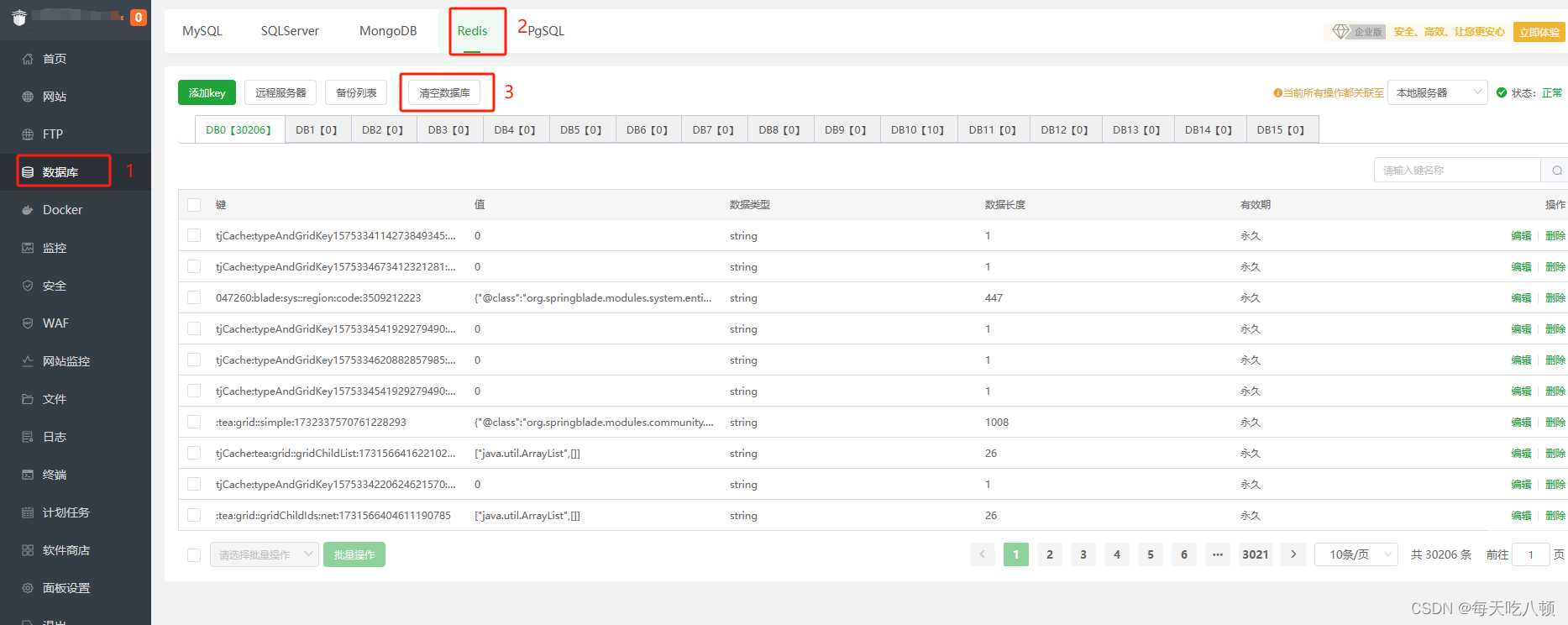
Task: Click the 软件商店 apps icon
Action: (28, 550)
